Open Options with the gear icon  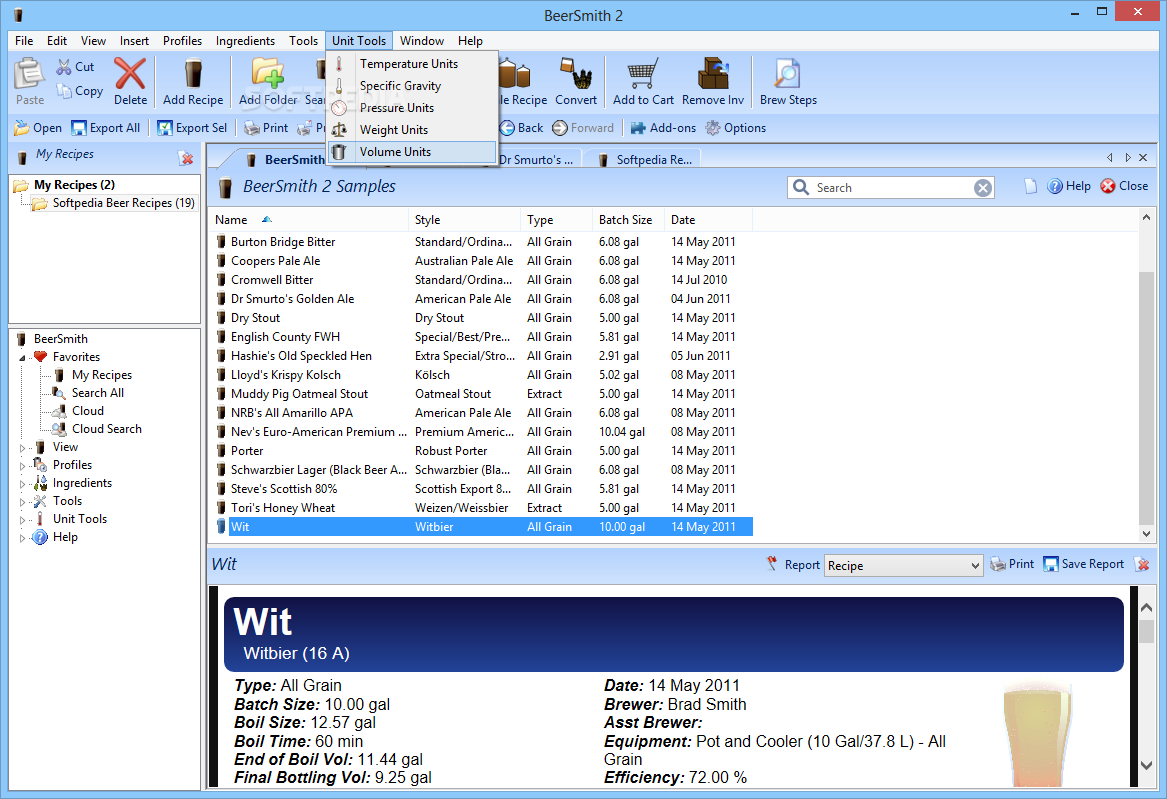pyautogui.click(x=735, y=128)
